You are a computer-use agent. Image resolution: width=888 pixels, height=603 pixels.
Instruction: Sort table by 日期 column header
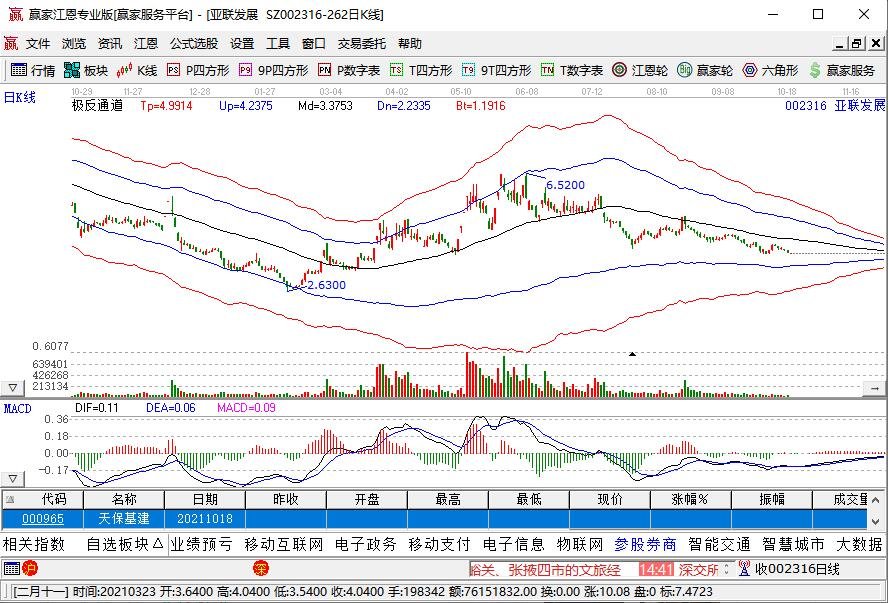coord(205,499)
